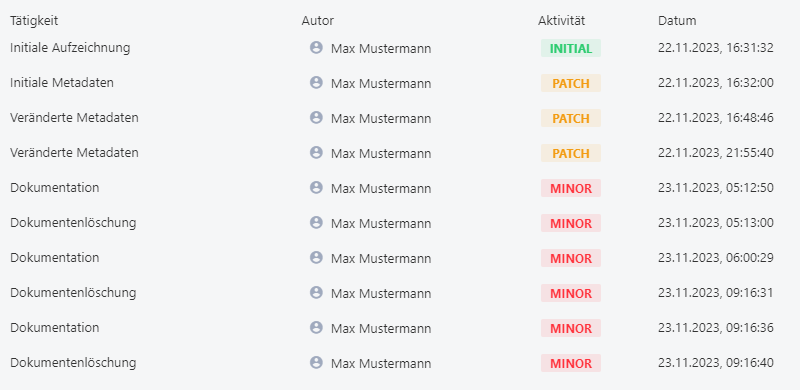
Task: Select the date 23.11.2023, 09:16:40
Action: point(716,363)
